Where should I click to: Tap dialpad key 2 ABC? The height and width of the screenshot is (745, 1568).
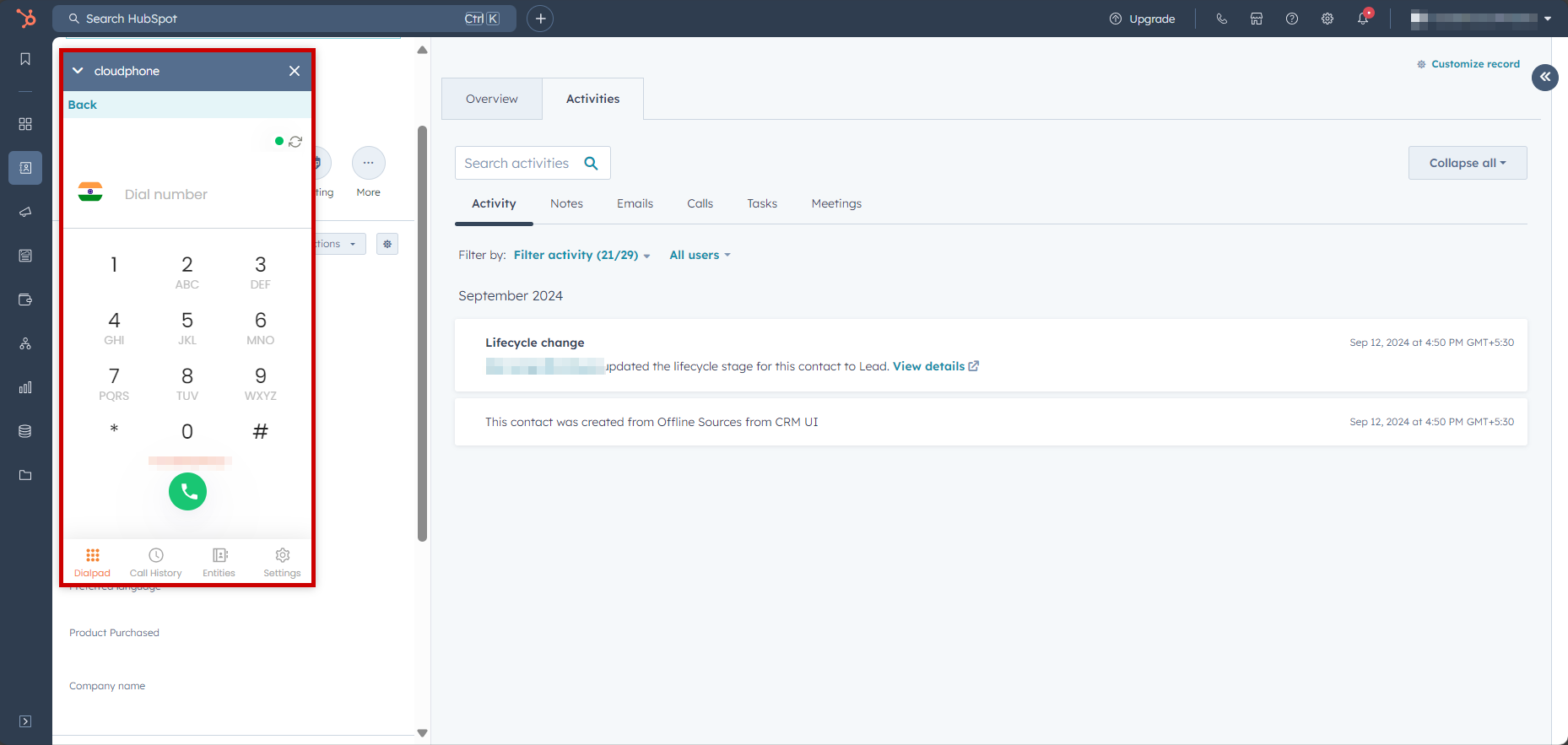coord(187,273)
